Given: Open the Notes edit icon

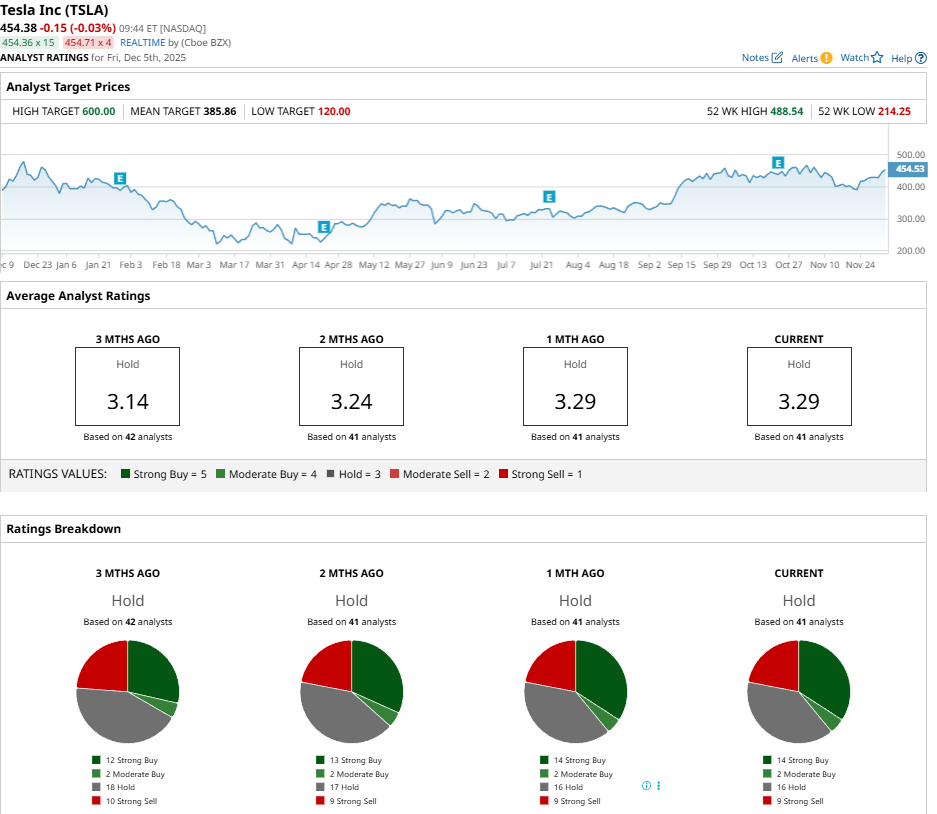Looking at the screenshot, I should 777,57.
